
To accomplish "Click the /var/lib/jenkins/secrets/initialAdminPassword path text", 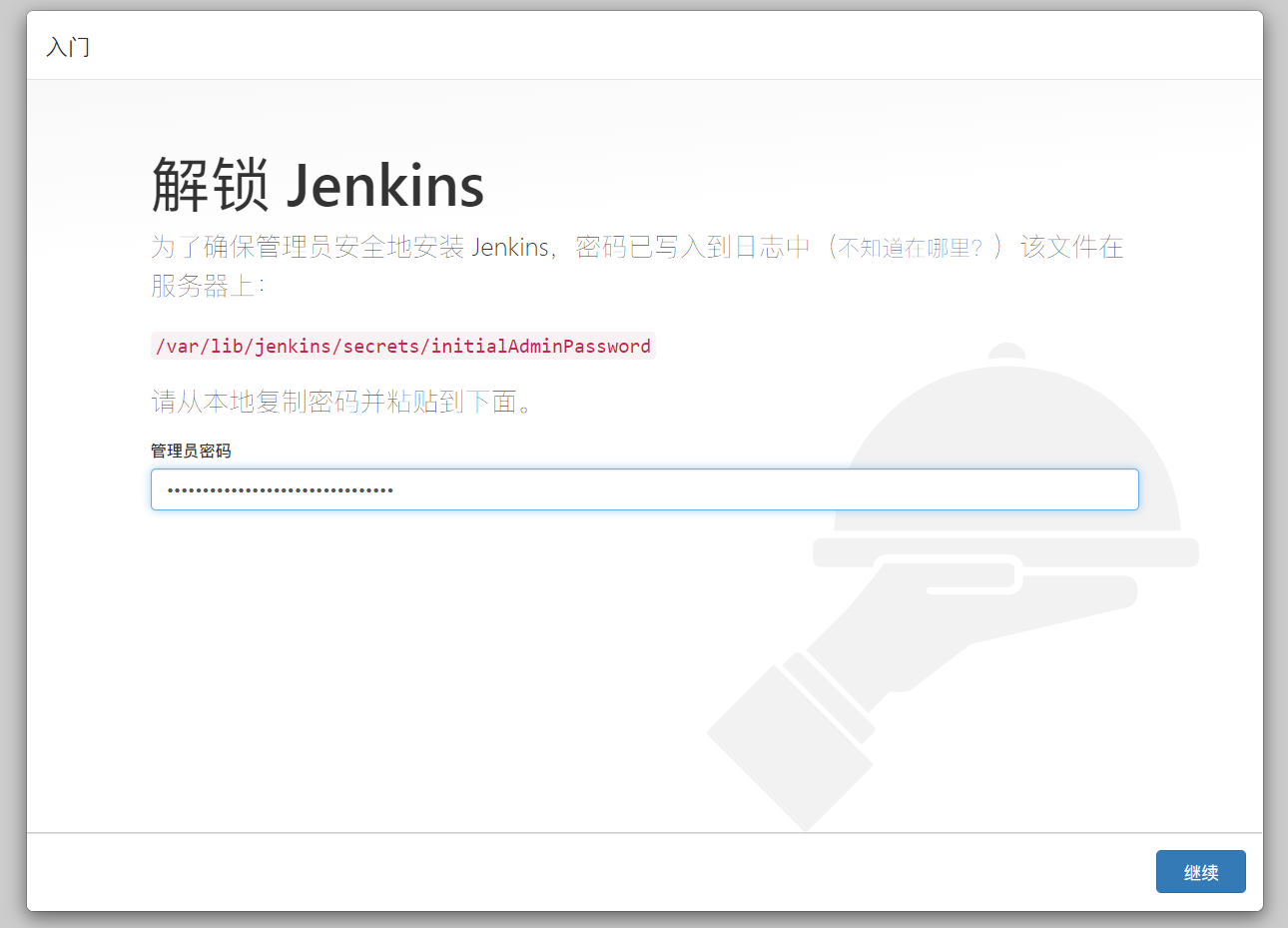I will 403,346.
